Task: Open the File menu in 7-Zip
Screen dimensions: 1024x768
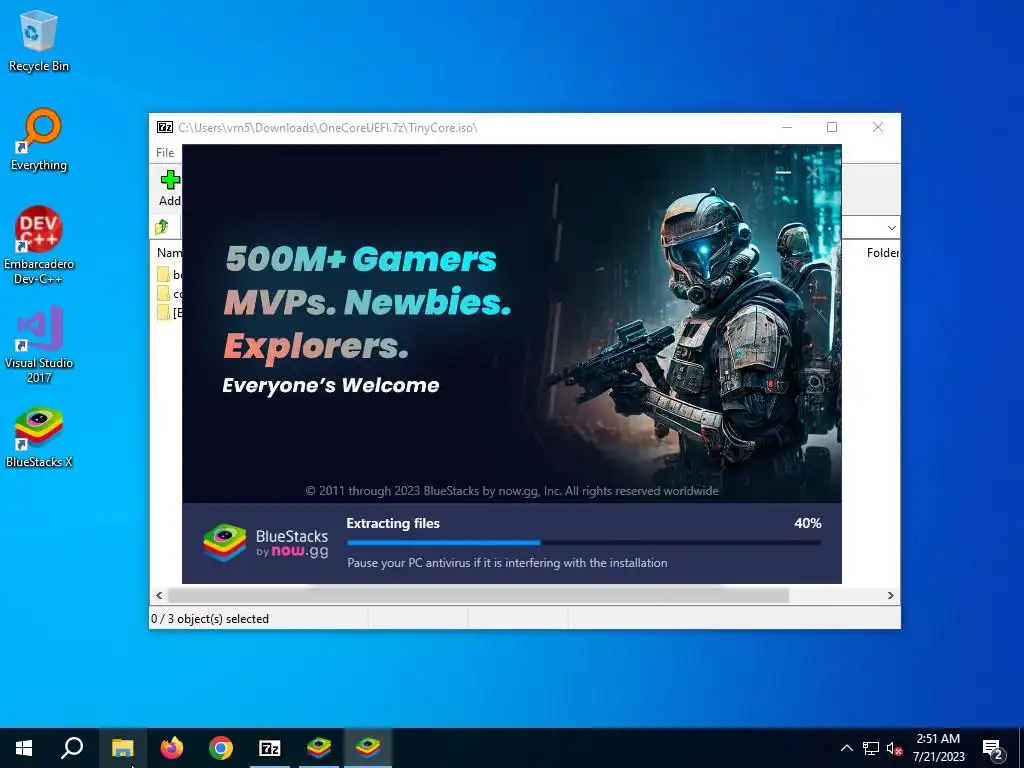Action: 165,153
